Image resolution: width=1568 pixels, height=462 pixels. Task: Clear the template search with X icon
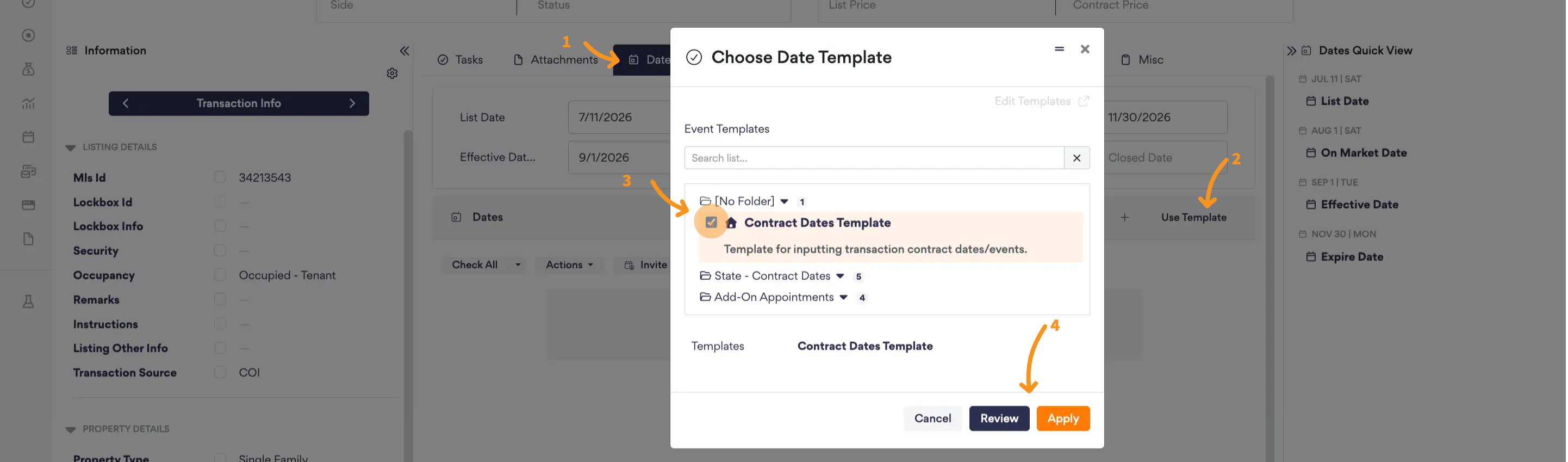click(x=1076, y=158)
